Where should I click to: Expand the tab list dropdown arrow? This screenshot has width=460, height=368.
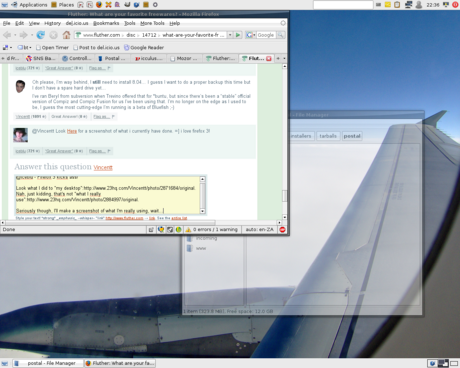[x=284, y=58]
